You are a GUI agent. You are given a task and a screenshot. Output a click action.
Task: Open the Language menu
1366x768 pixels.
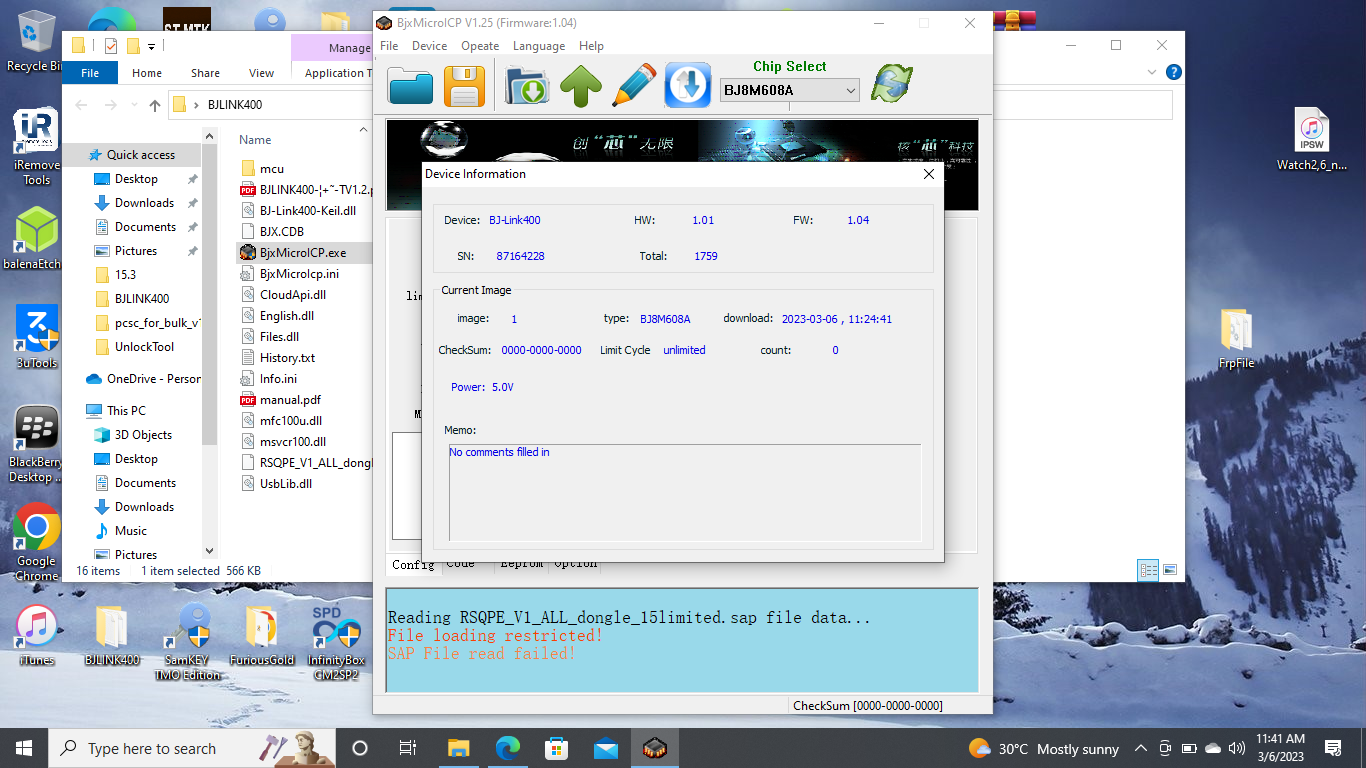coord(539,46)
